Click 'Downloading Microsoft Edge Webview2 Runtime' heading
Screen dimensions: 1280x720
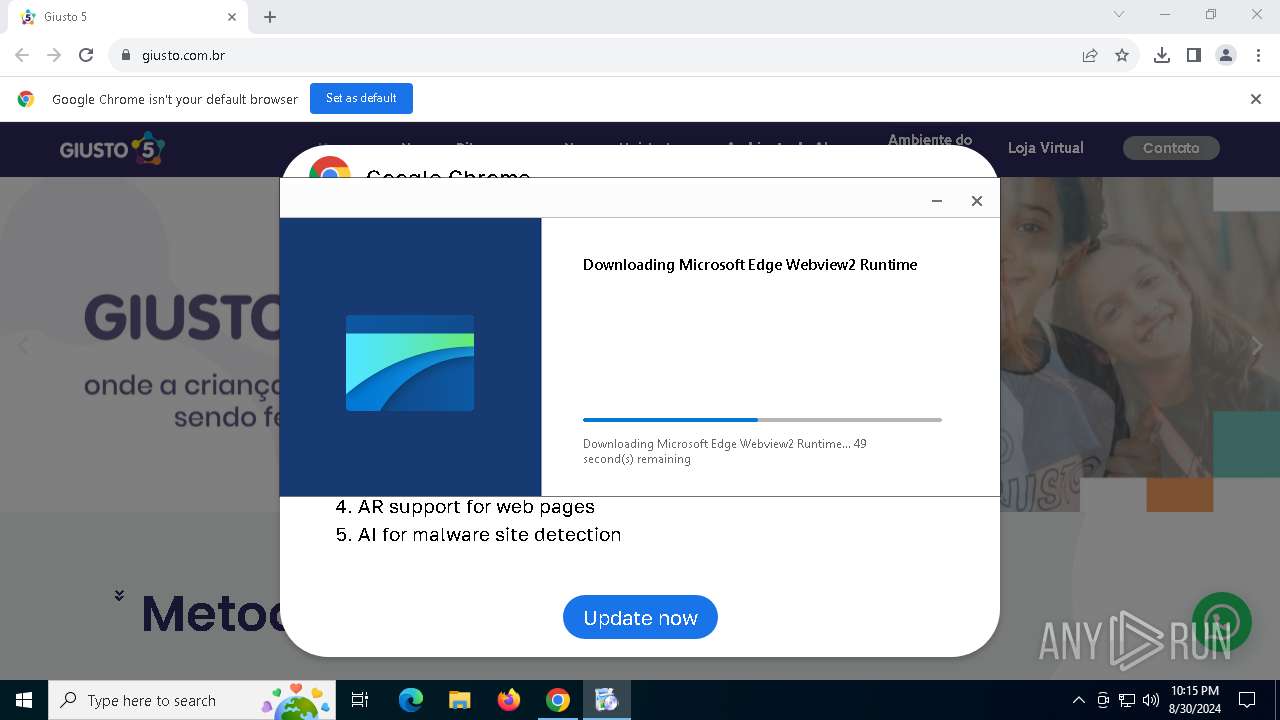(x=750, y=265)
